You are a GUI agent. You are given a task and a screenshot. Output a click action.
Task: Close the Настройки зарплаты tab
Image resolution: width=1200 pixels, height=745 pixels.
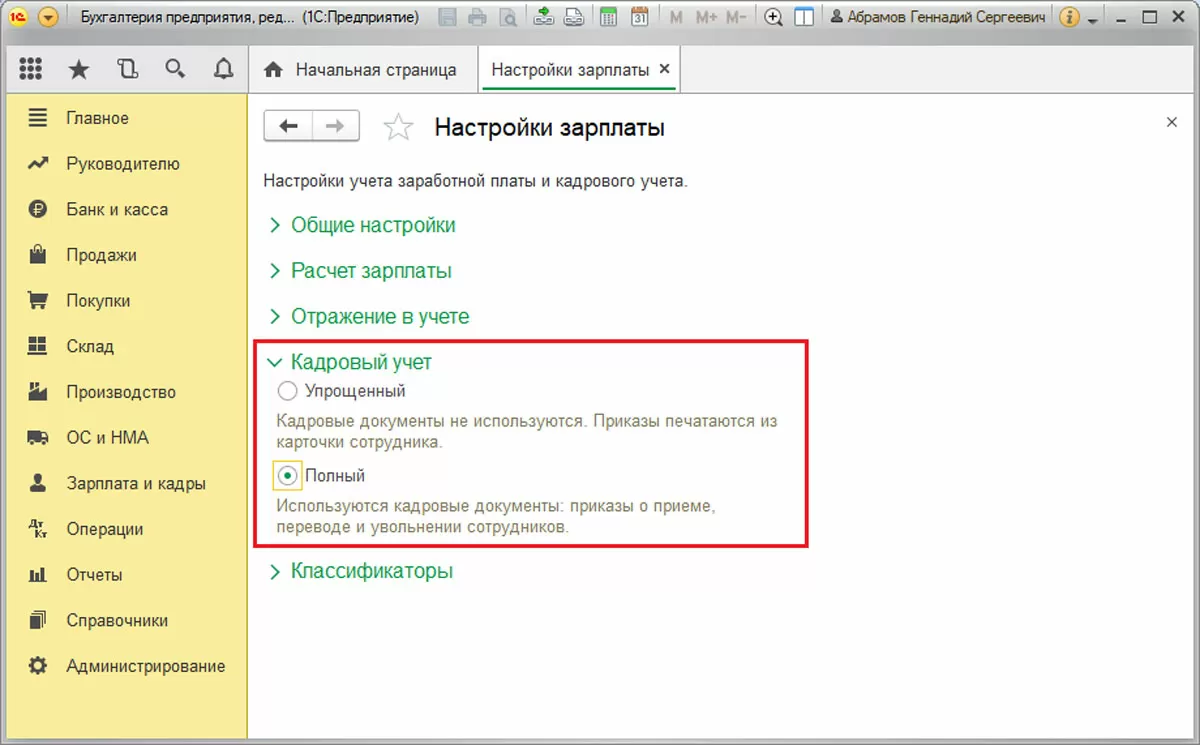(x=665, y=69)
